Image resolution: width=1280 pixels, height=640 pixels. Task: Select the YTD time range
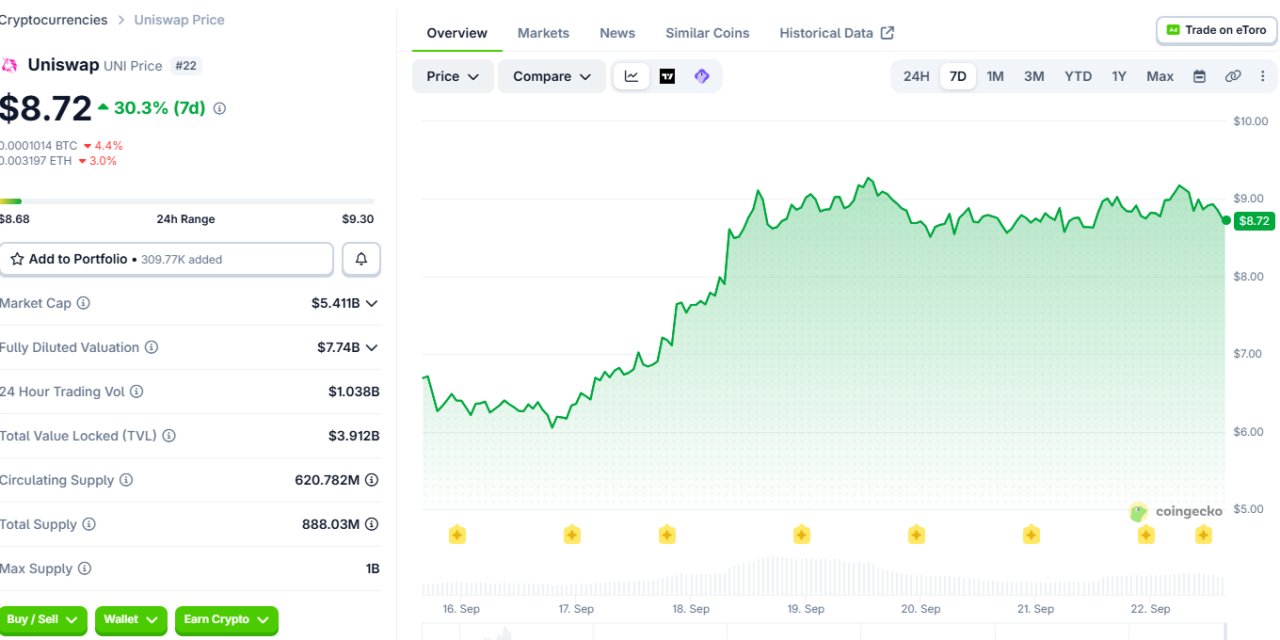[x=1078, y=76]
